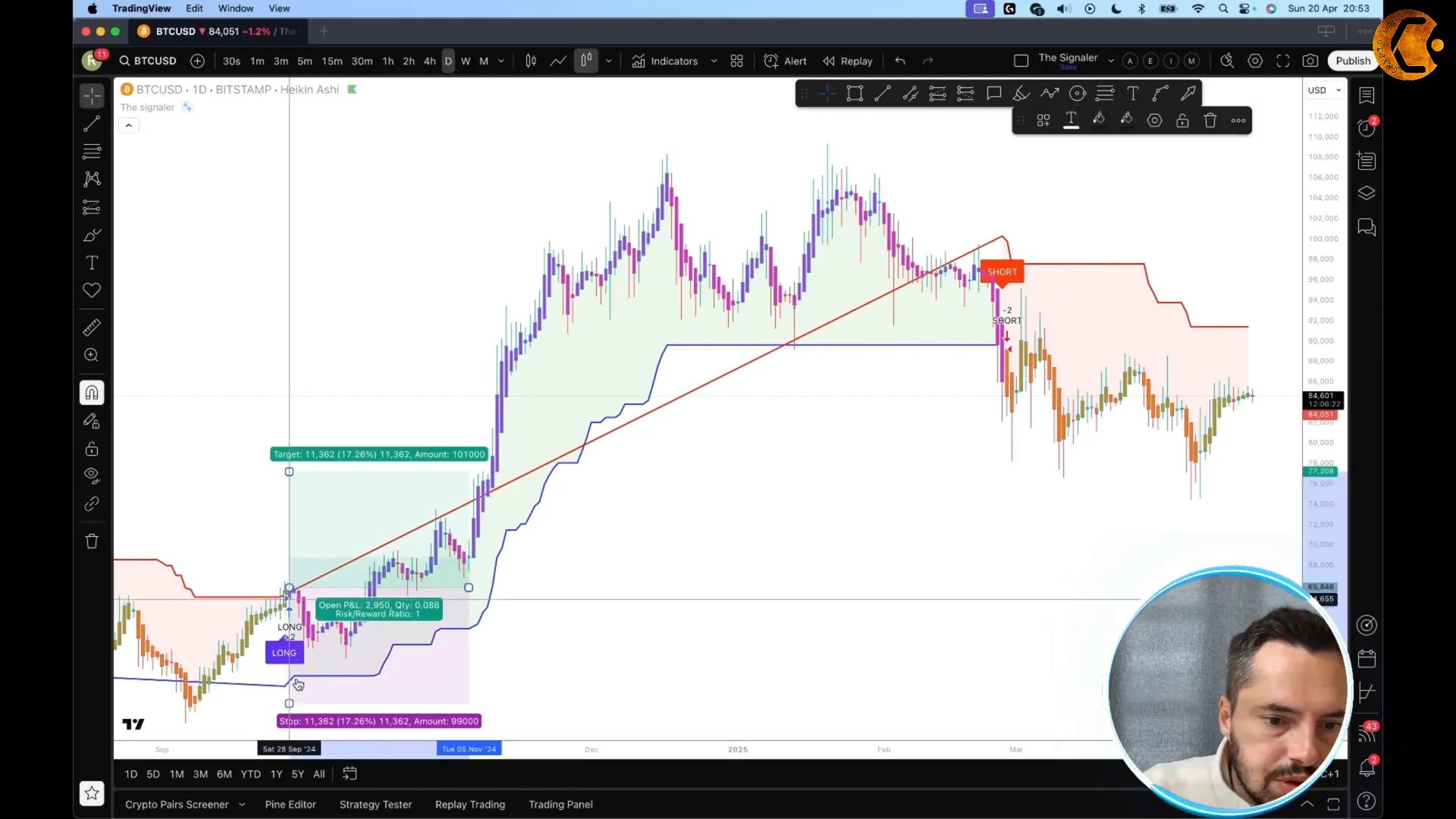Select the 4h timeframe

pos(429,61)
